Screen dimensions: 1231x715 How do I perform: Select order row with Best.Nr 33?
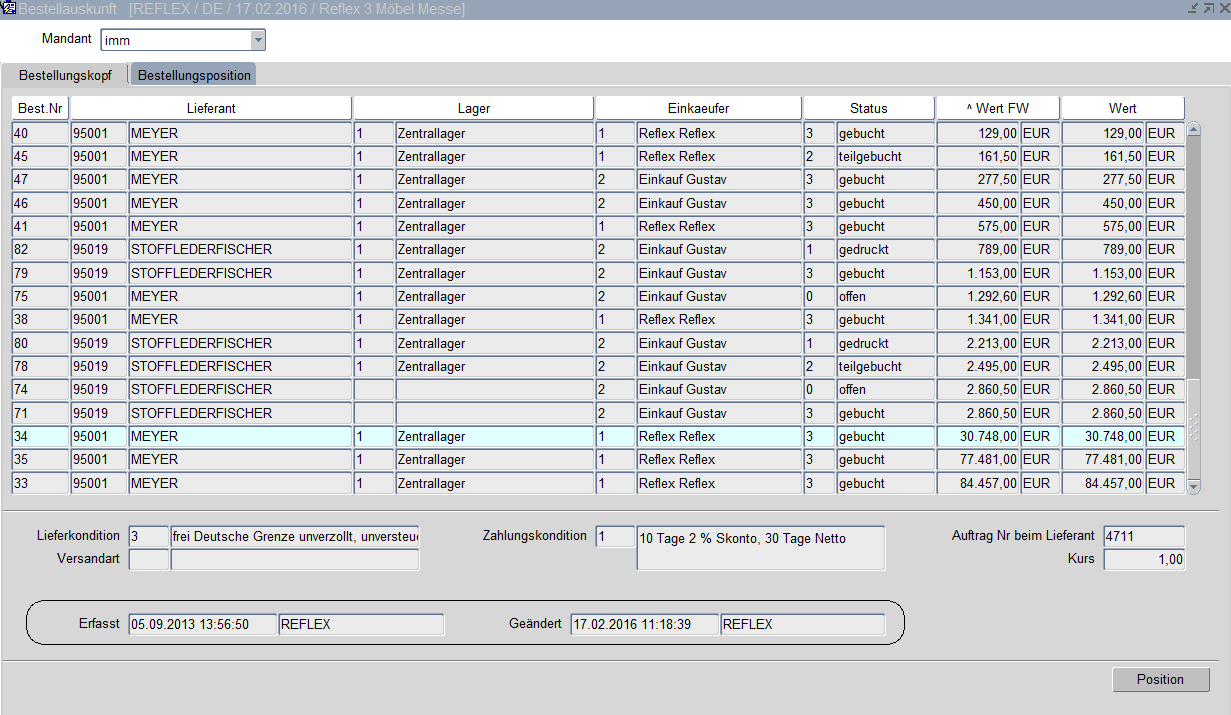(40, 483)
